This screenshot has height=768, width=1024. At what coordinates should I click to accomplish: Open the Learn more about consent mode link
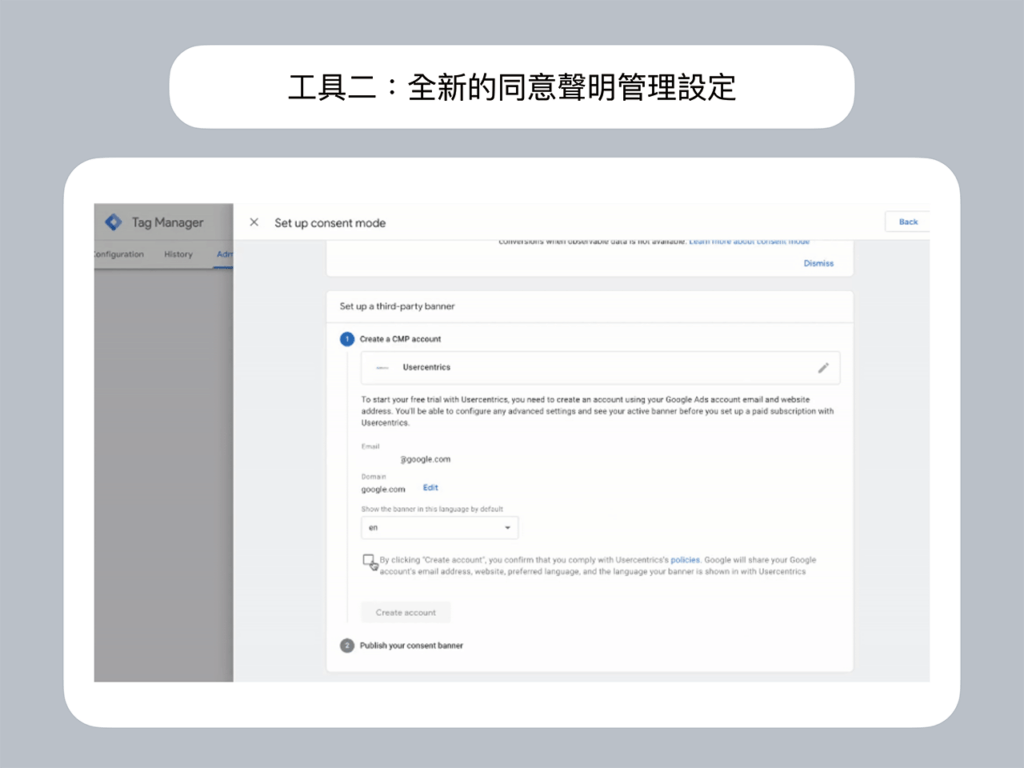(x=749, y=242)
